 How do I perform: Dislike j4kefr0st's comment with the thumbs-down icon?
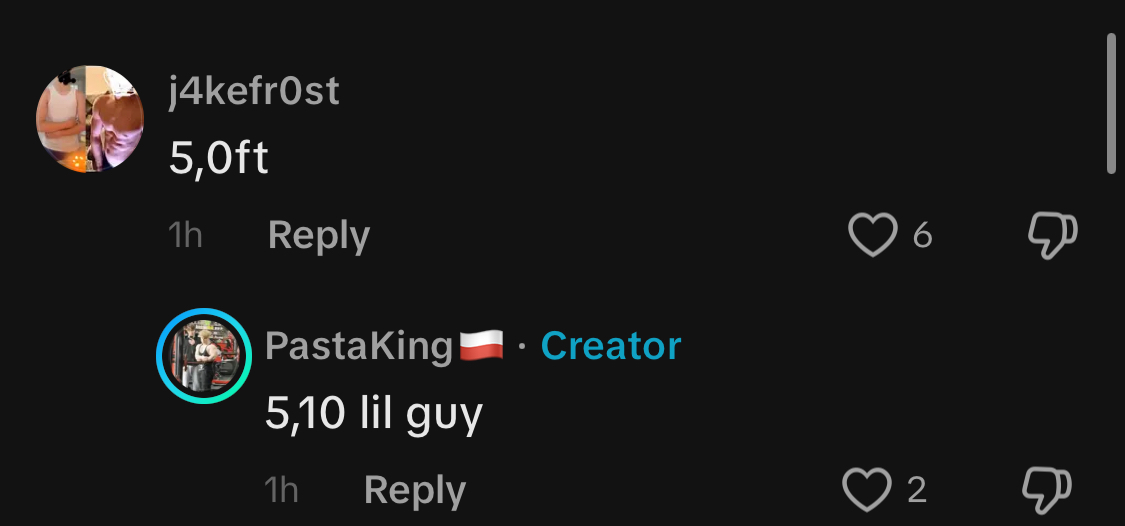1053,235
